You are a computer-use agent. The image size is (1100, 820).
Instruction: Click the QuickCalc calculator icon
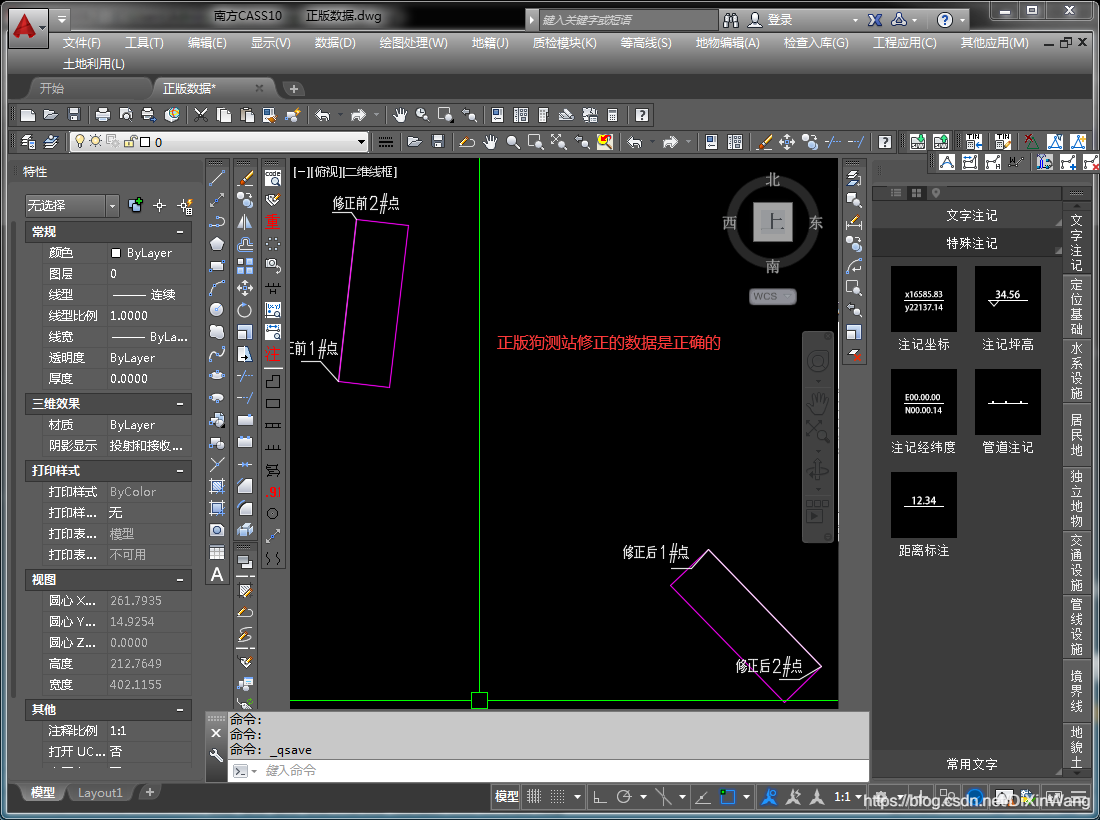[612, 115]
